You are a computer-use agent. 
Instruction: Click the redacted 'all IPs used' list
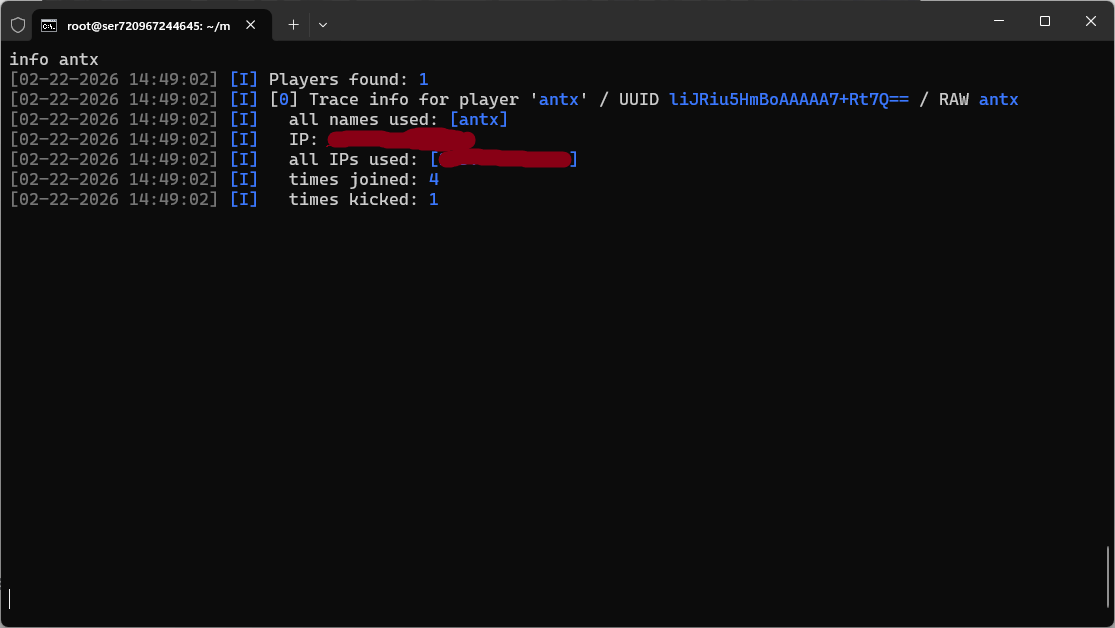[x=504, y=160]
